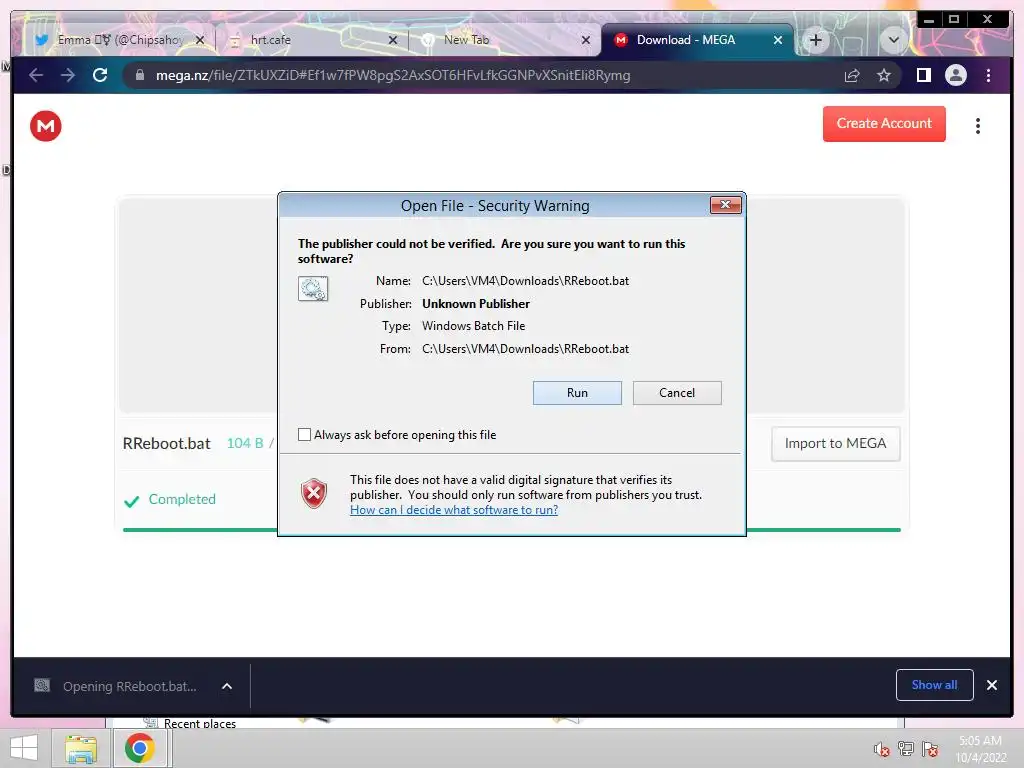Close the Download - MEGA tab
Screen dimensions: 1024x768
(x=778, y=40)
